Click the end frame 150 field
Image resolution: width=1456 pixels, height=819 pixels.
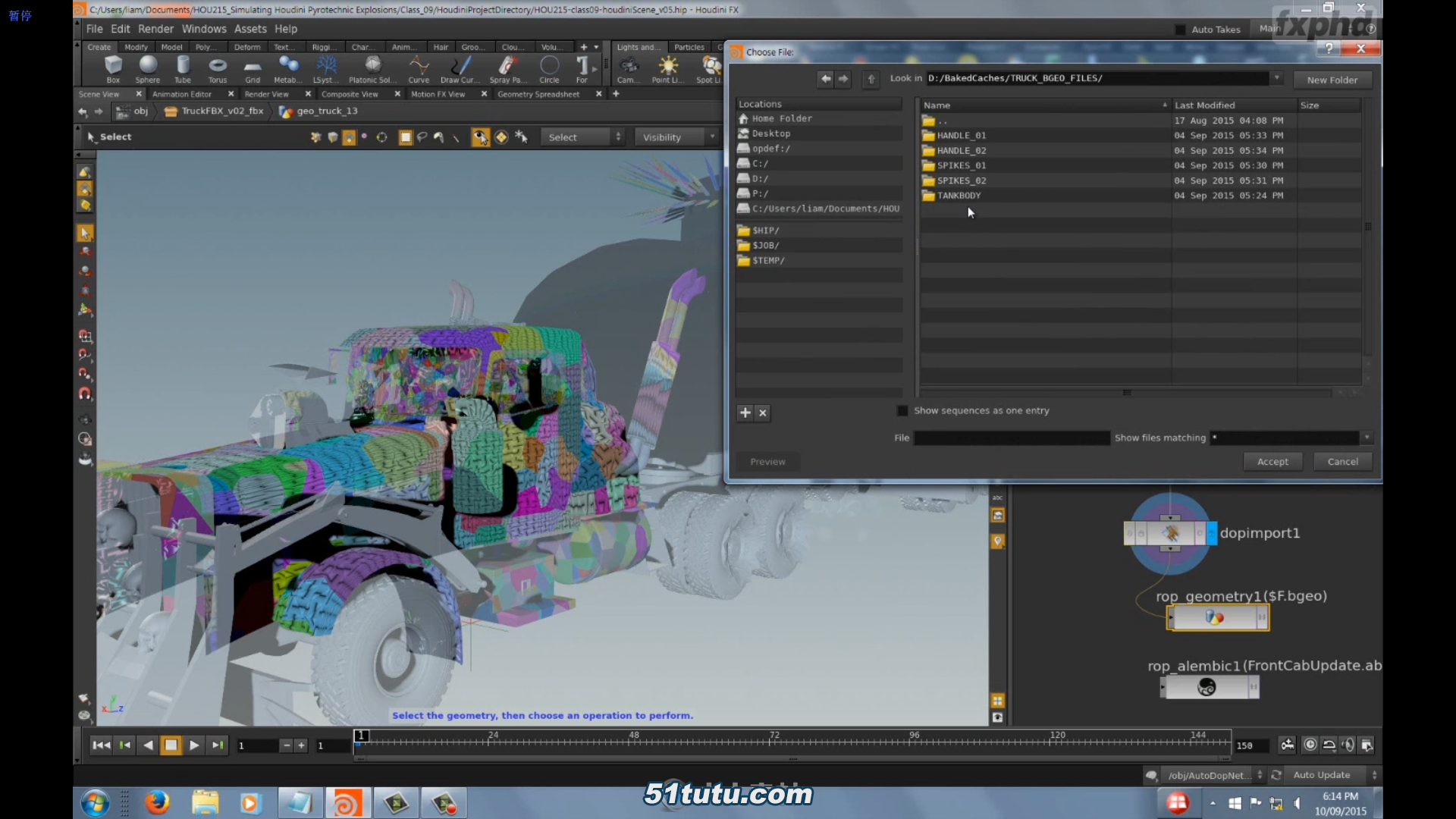click(x=1251, y=745)
